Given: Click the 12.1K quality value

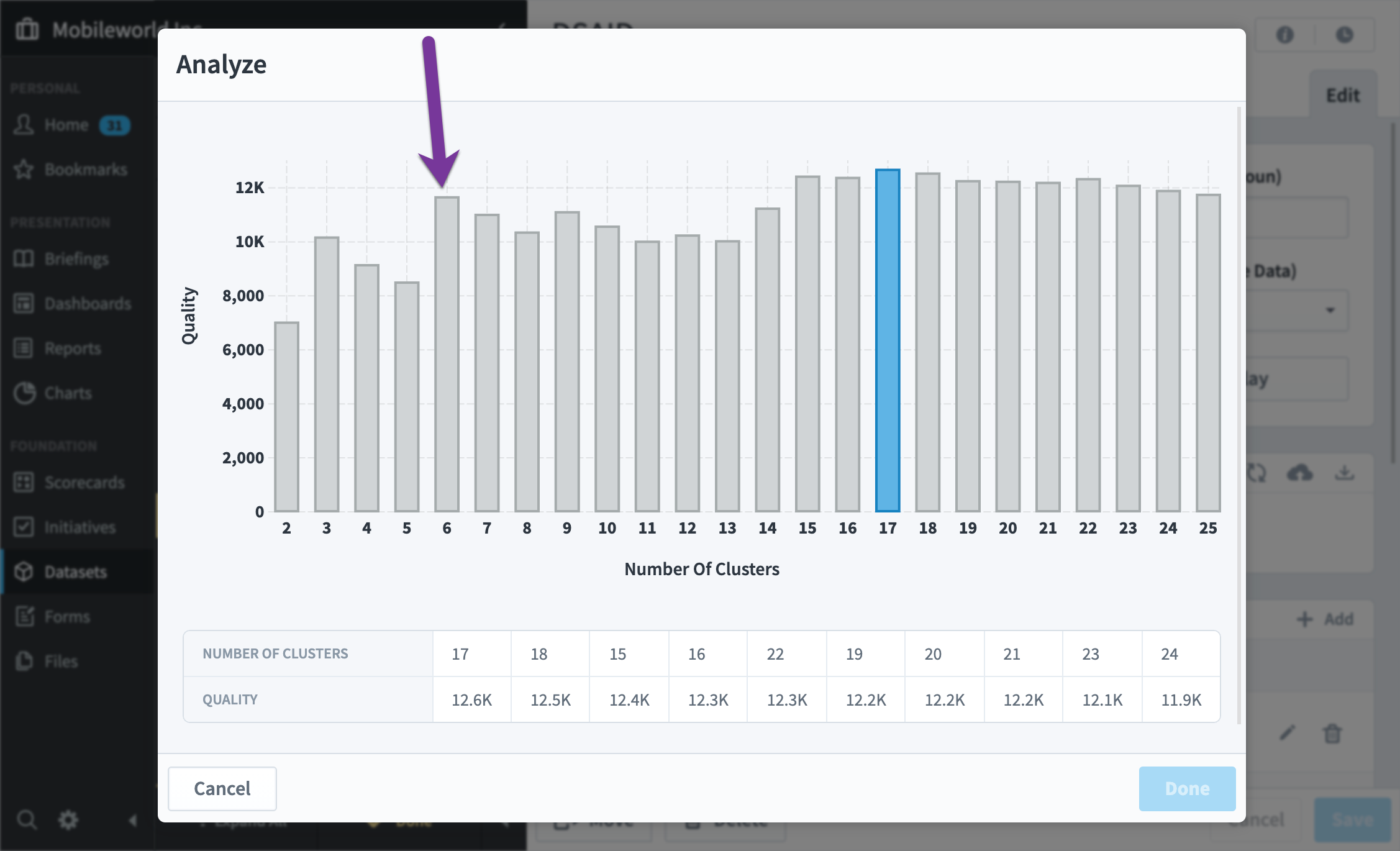Looking at the screenshot, I should [x=1102, y=699].
